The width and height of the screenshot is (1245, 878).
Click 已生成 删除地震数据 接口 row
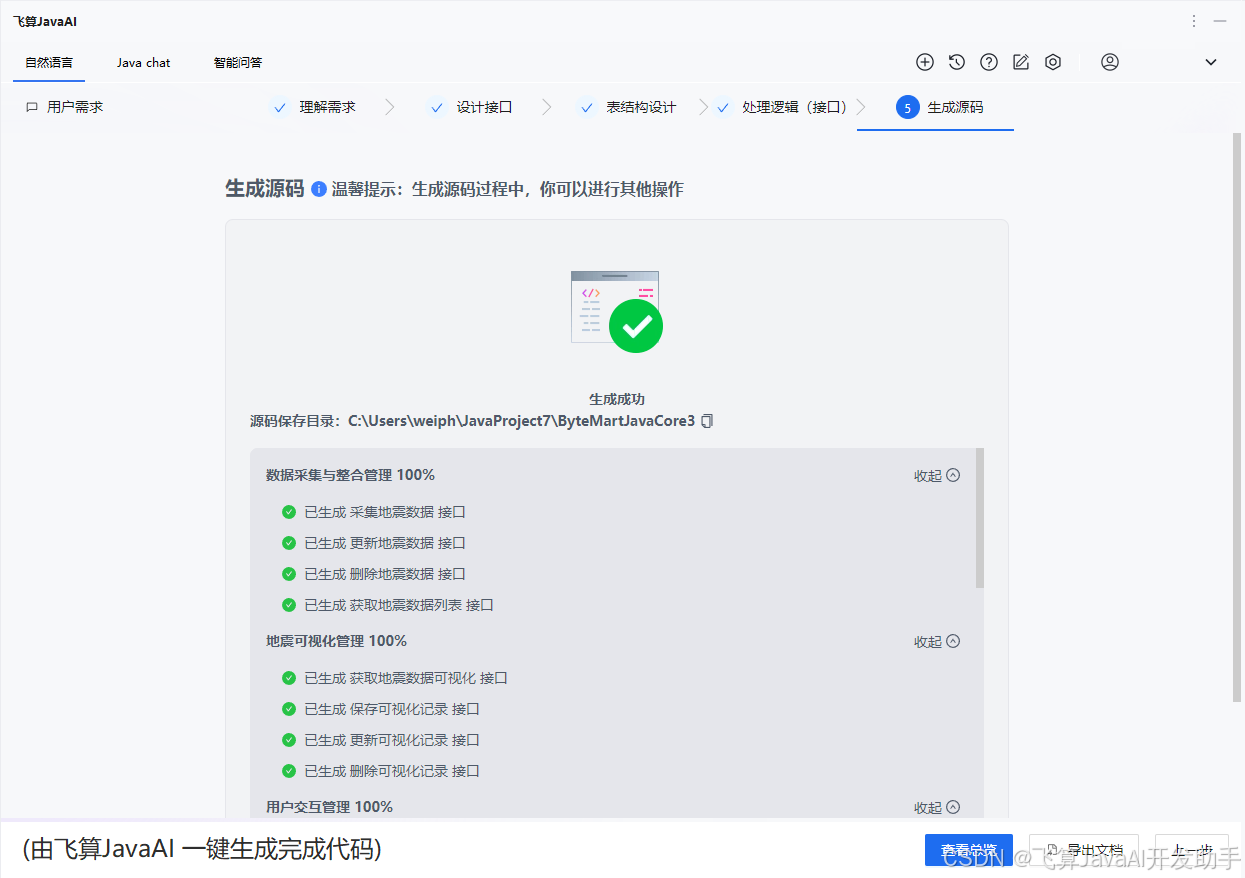pos(374,574)
